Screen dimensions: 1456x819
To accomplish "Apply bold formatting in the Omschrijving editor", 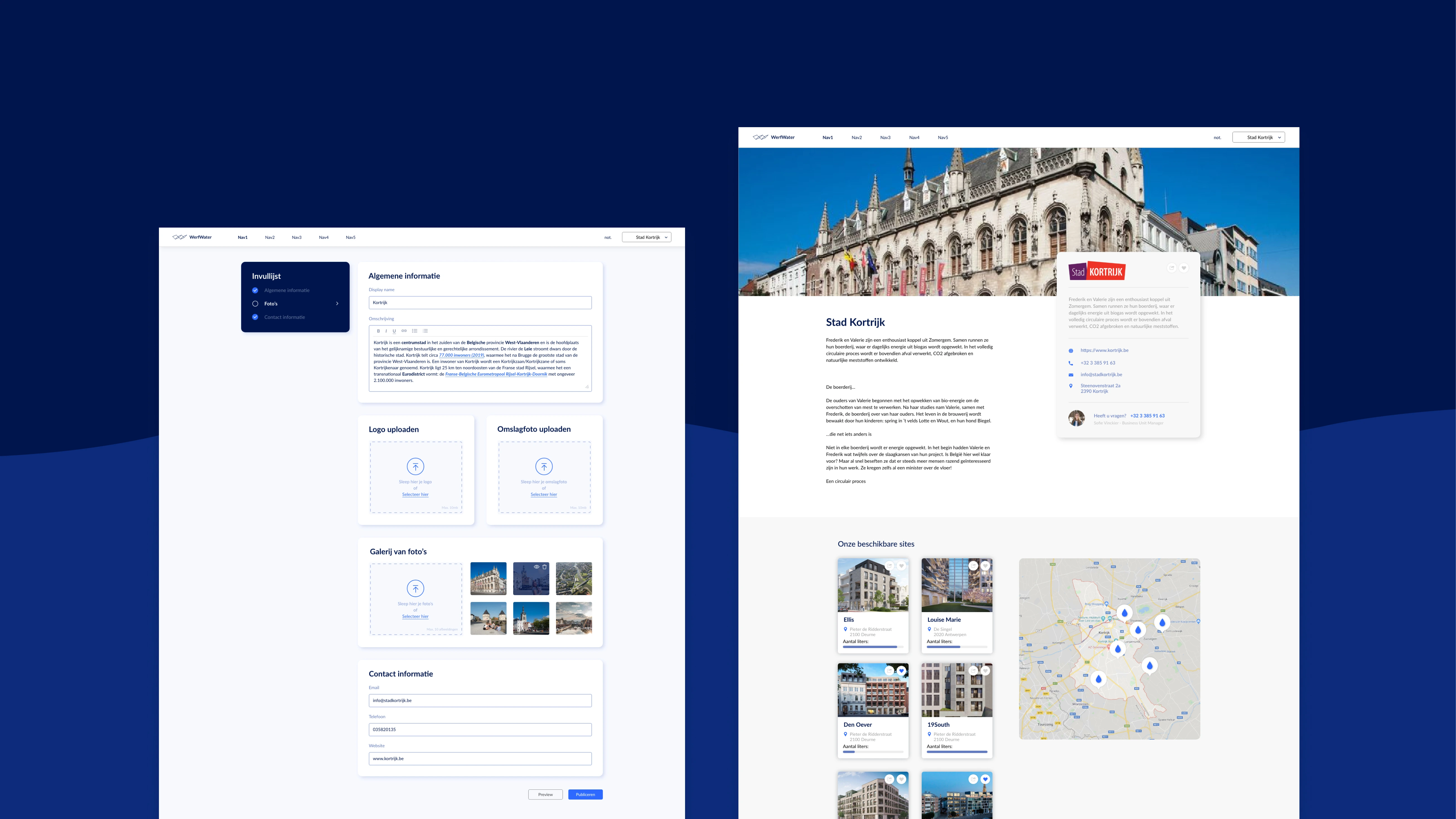I will pyautogui.click(x=378, y=331).
